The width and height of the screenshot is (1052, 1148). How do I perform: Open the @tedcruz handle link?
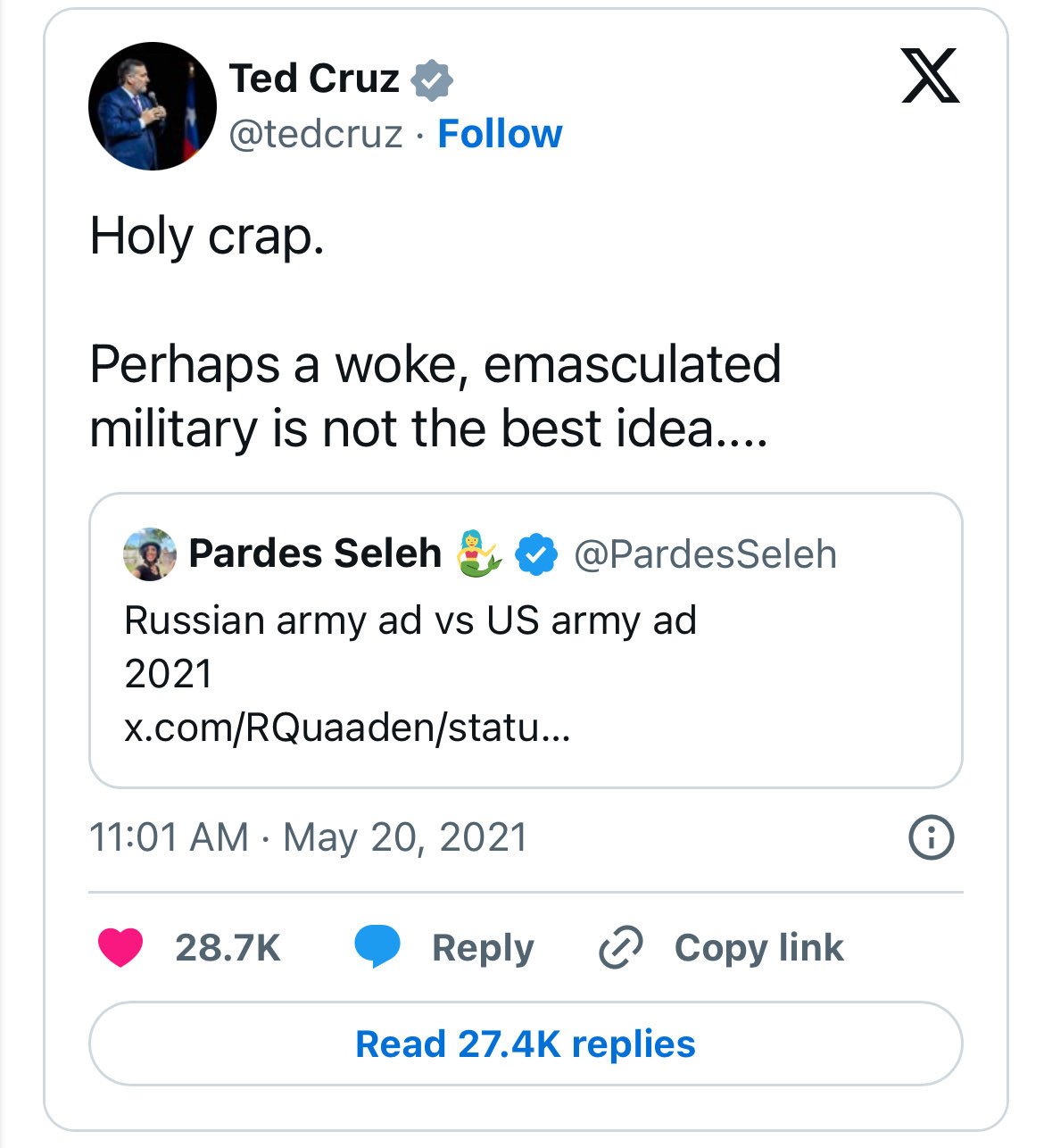tap(316, 134)
